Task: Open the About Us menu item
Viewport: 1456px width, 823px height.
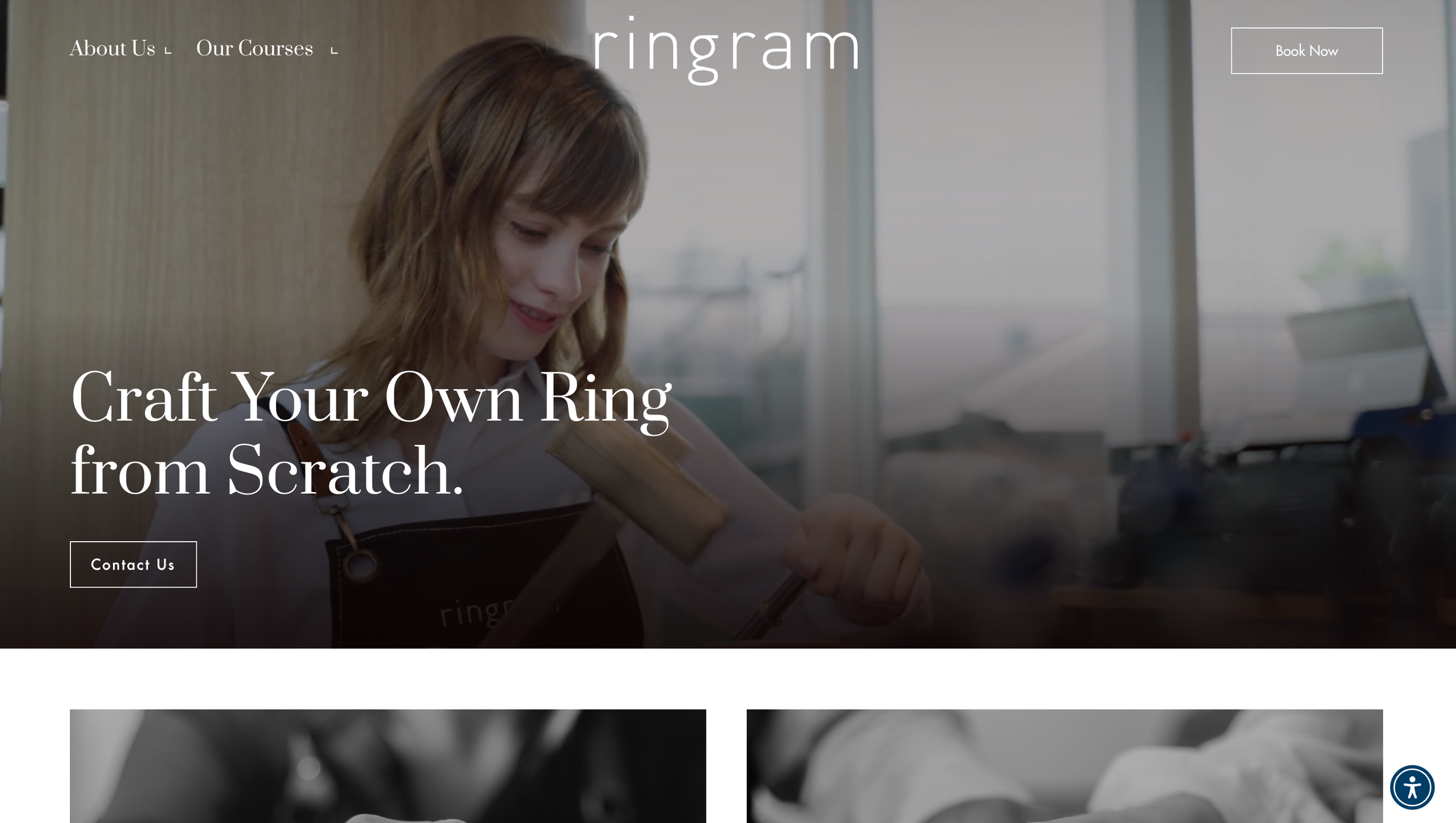Action: pos(112,48)
